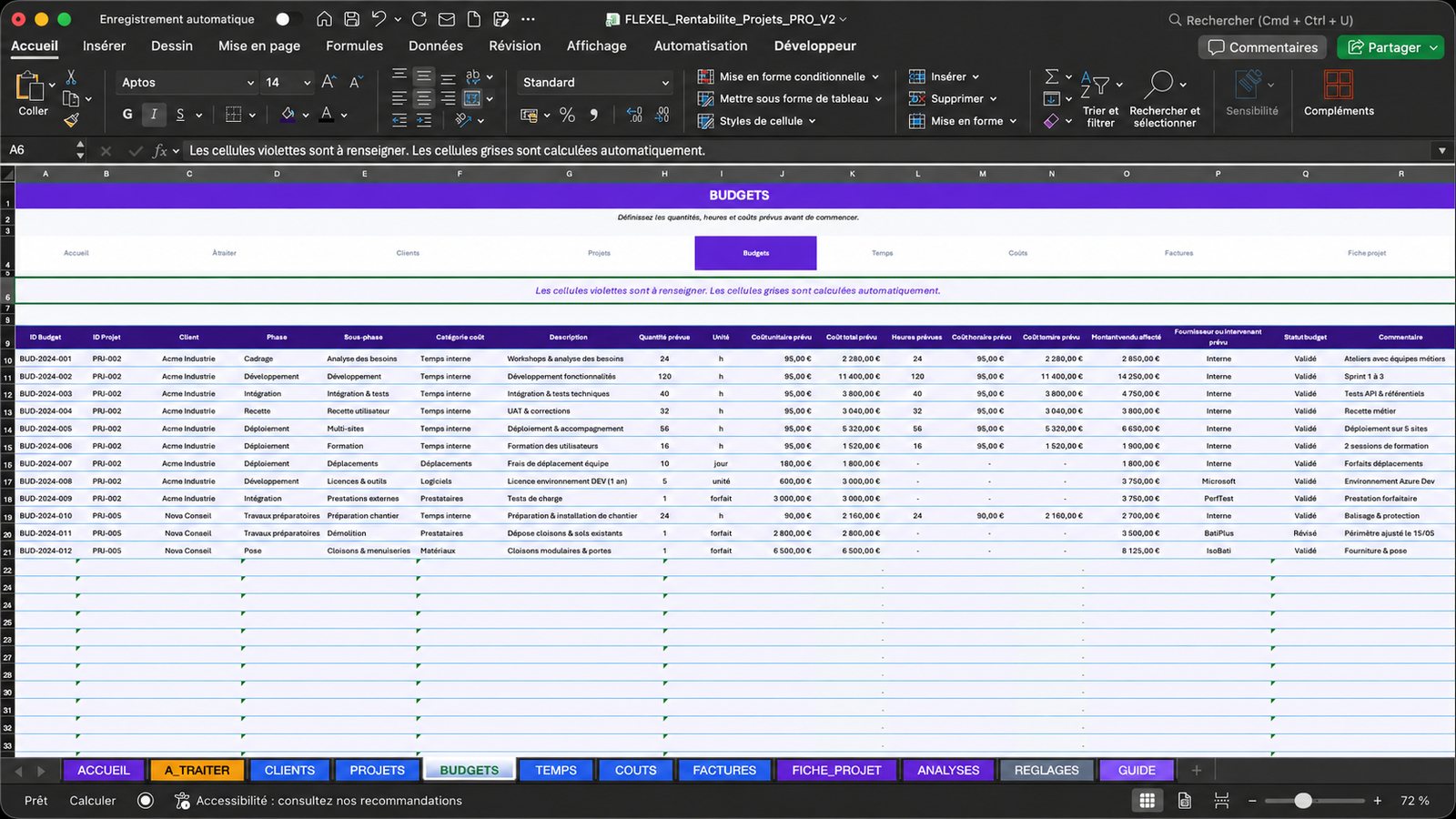Click the Redo arrow icon
The image size is (1456, 819).
tap(420, 19)
